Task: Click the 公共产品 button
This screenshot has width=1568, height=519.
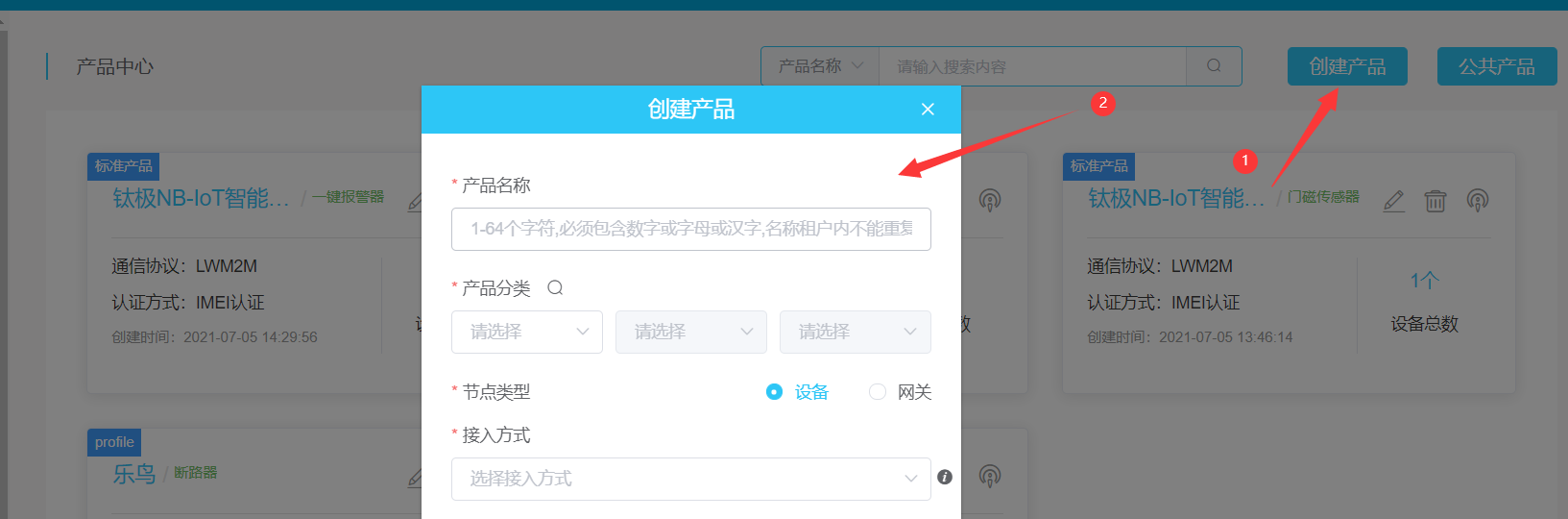Action: [x=1497, y=66]
